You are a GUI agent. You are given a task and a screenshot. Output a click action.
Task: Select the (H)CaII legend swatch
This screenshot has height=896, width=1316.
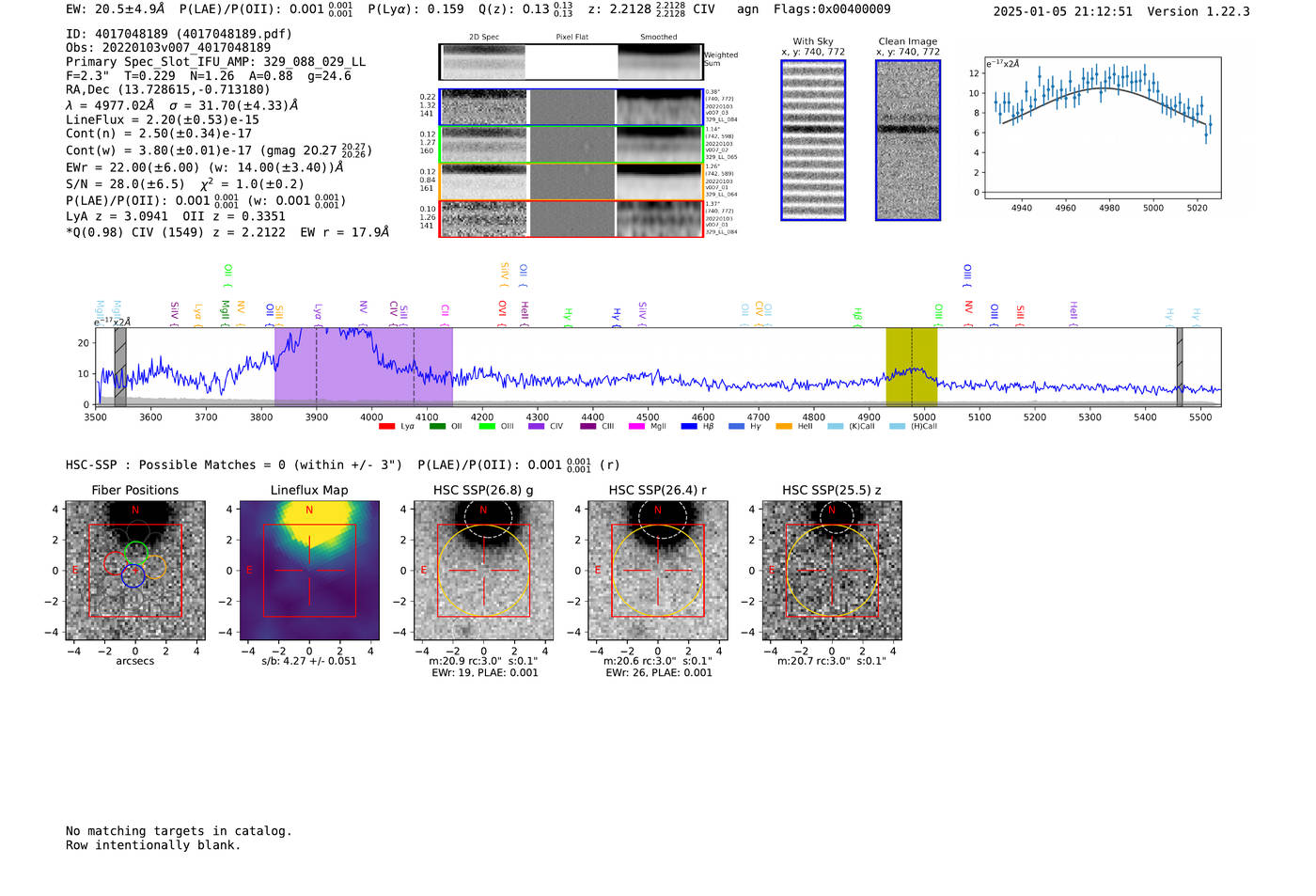click(897, 427)
